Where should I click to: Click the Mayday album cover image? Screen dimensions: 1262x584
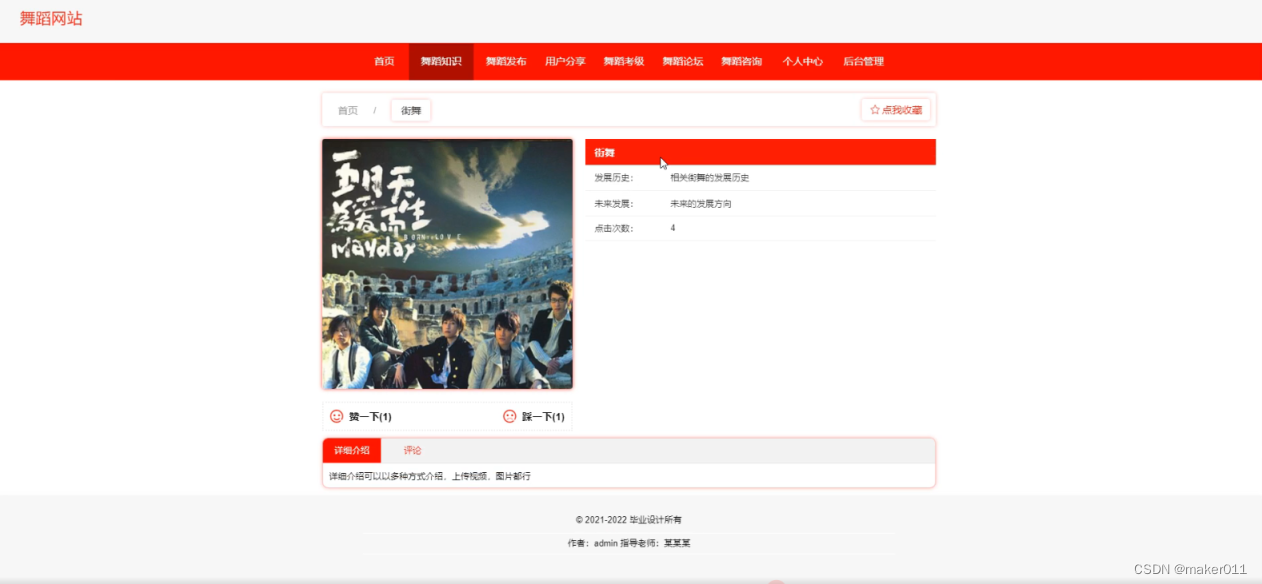tap(447, 264)
